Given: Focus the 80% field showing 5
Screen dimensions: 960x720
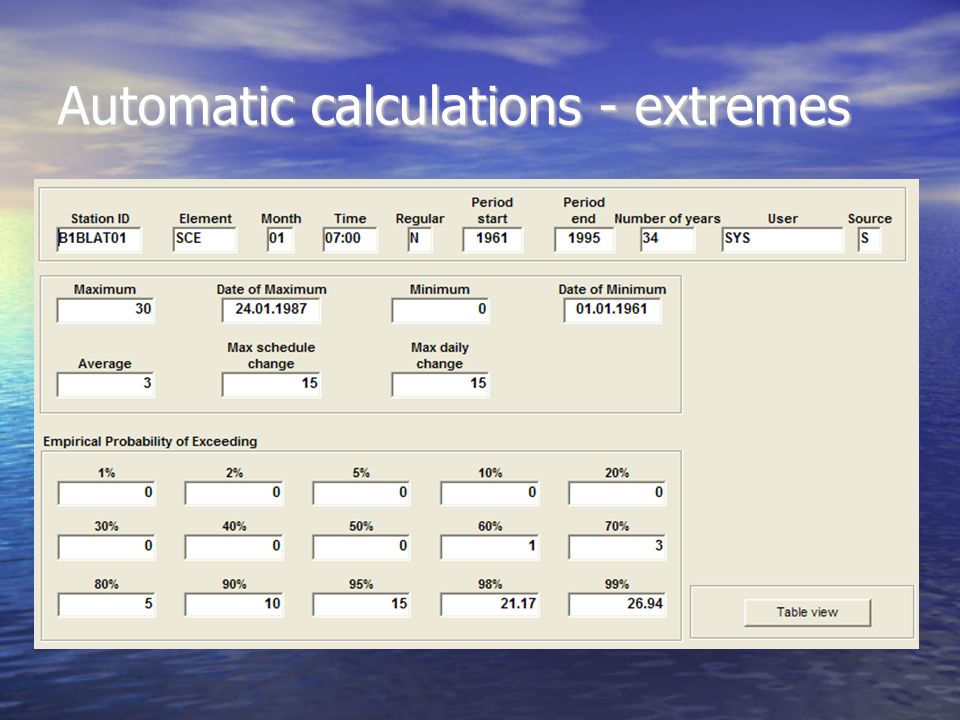Looking at the screenshot, I should pos(107,604).
